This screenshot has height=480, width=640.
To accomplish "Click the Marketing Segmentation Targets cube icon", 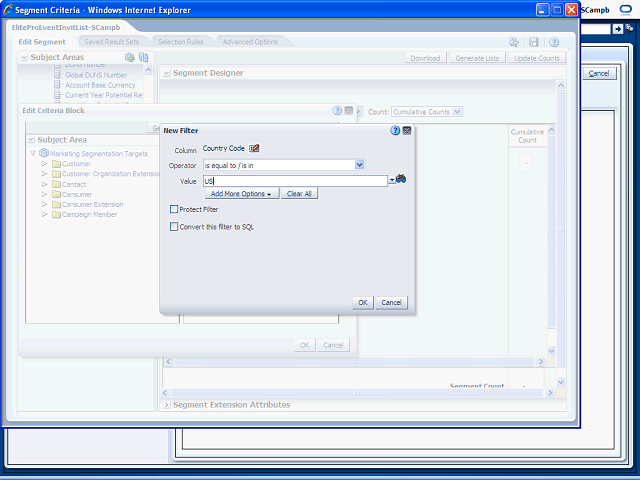I will [x=44, y=153].
